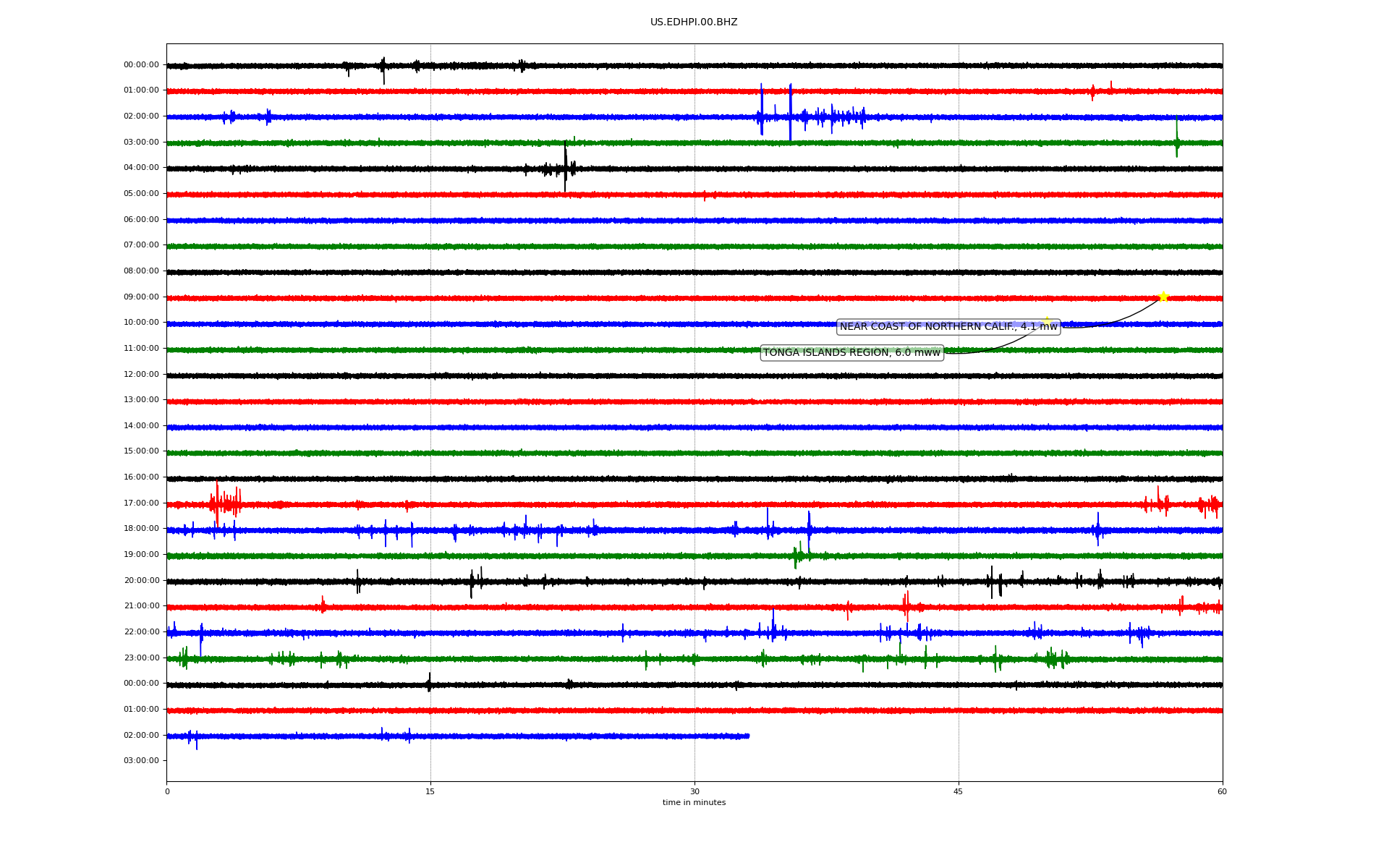1389x868 pixels.
Task: Click the 60 tick on the minutes axis
Action: [x=1222, y=792]
